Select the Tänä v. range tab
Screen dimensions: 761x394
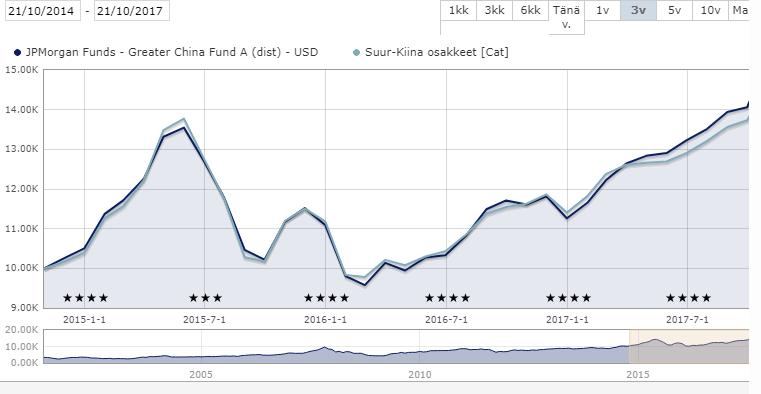(566, 17)
